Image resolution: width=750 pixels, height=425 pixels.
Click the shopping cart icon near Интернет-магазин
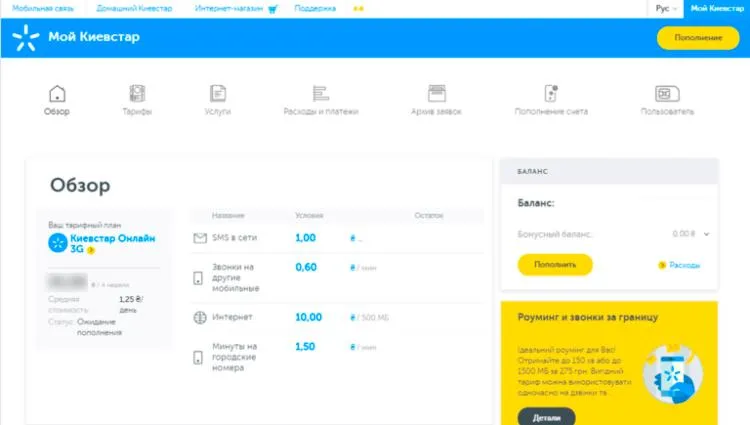point(273,9)
